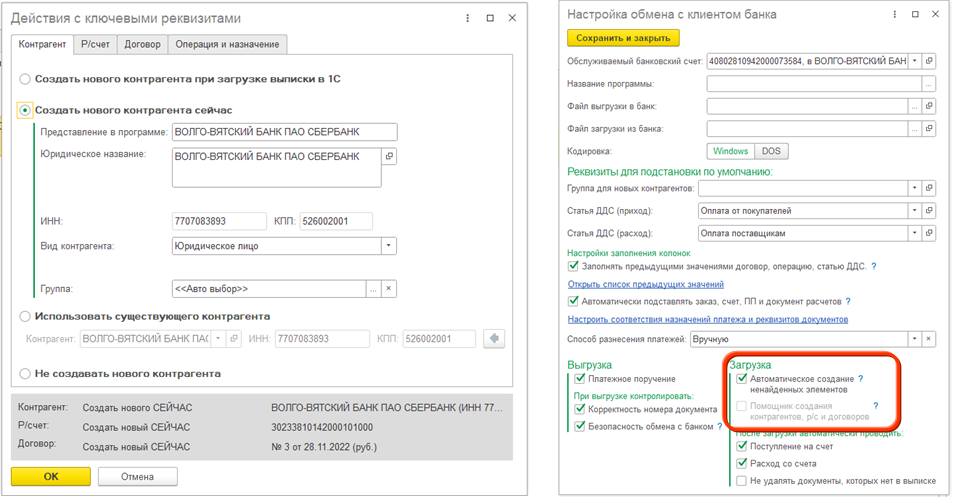The image size is (960, 500).
Task: Select 'Не создавать нового контрагента' option
Action: coord(25,374)
